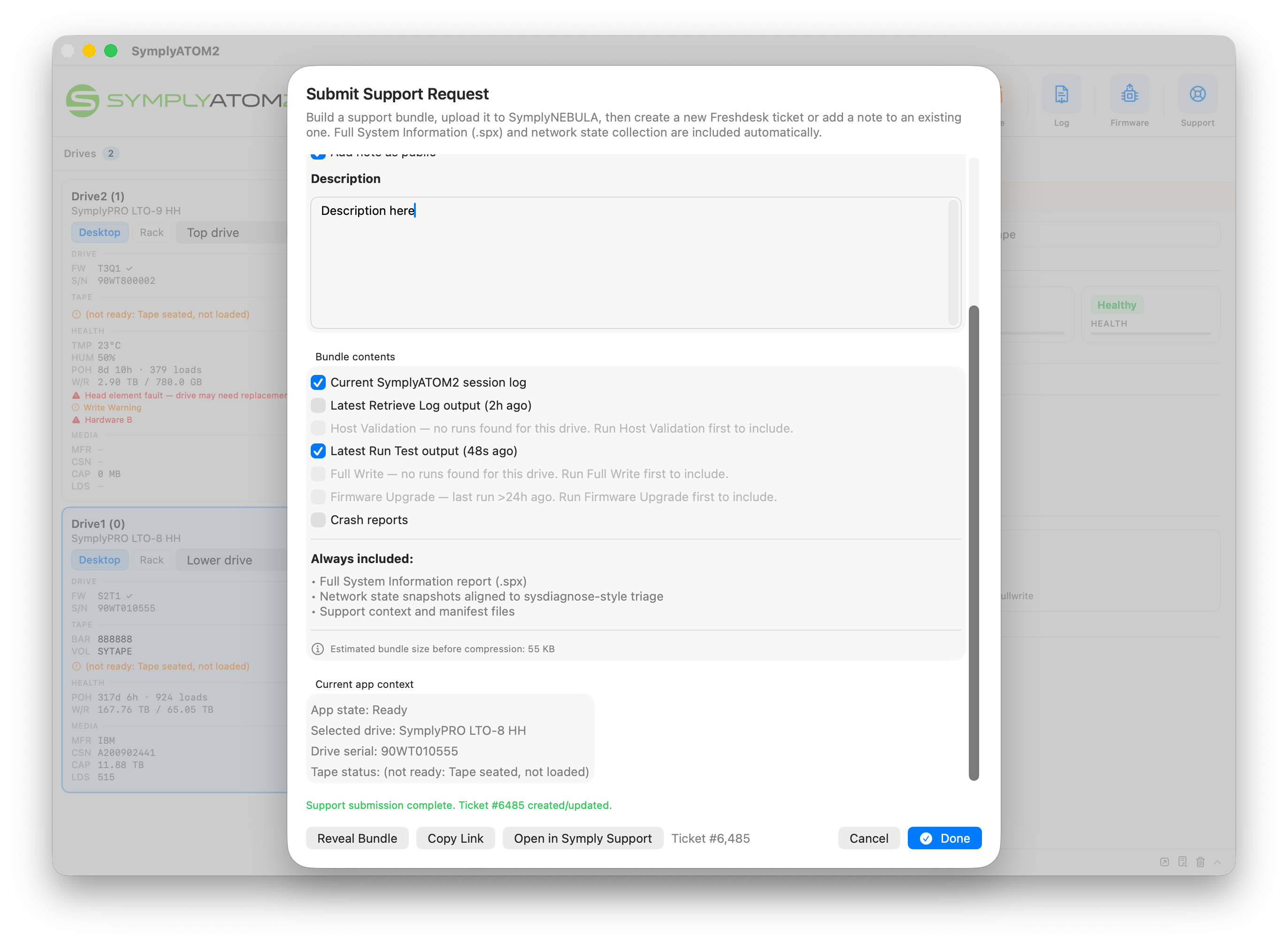Select Rack tab on Drive2 card
The height and width of the screenshot is (945, 1288).
(151, 232)
